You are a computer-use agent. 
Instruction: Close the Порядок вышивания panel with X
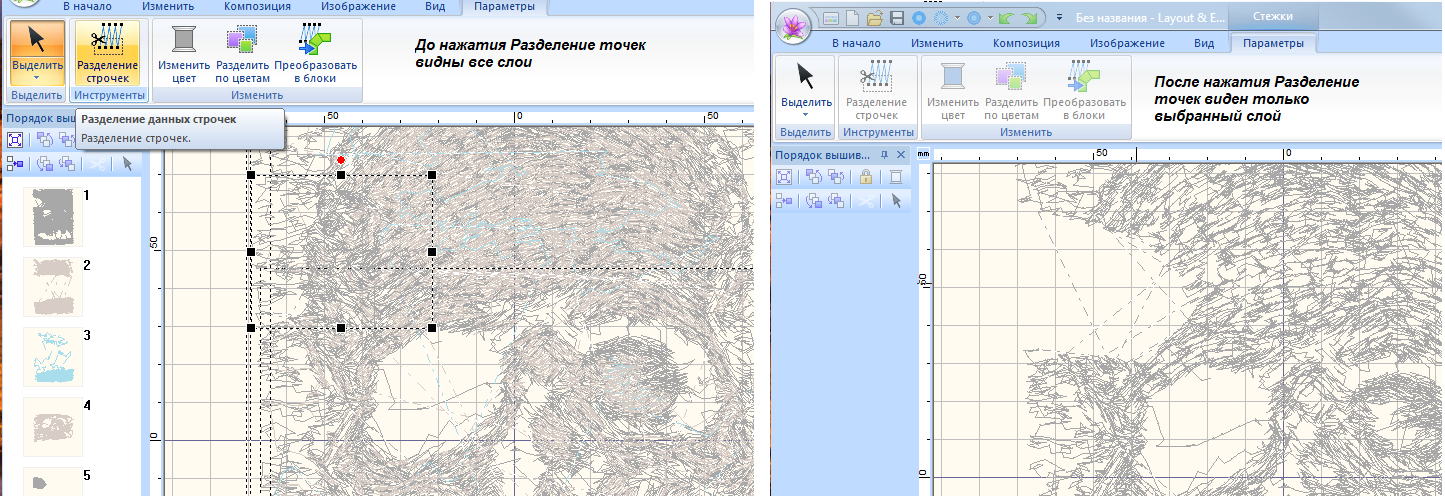point(901,155)
